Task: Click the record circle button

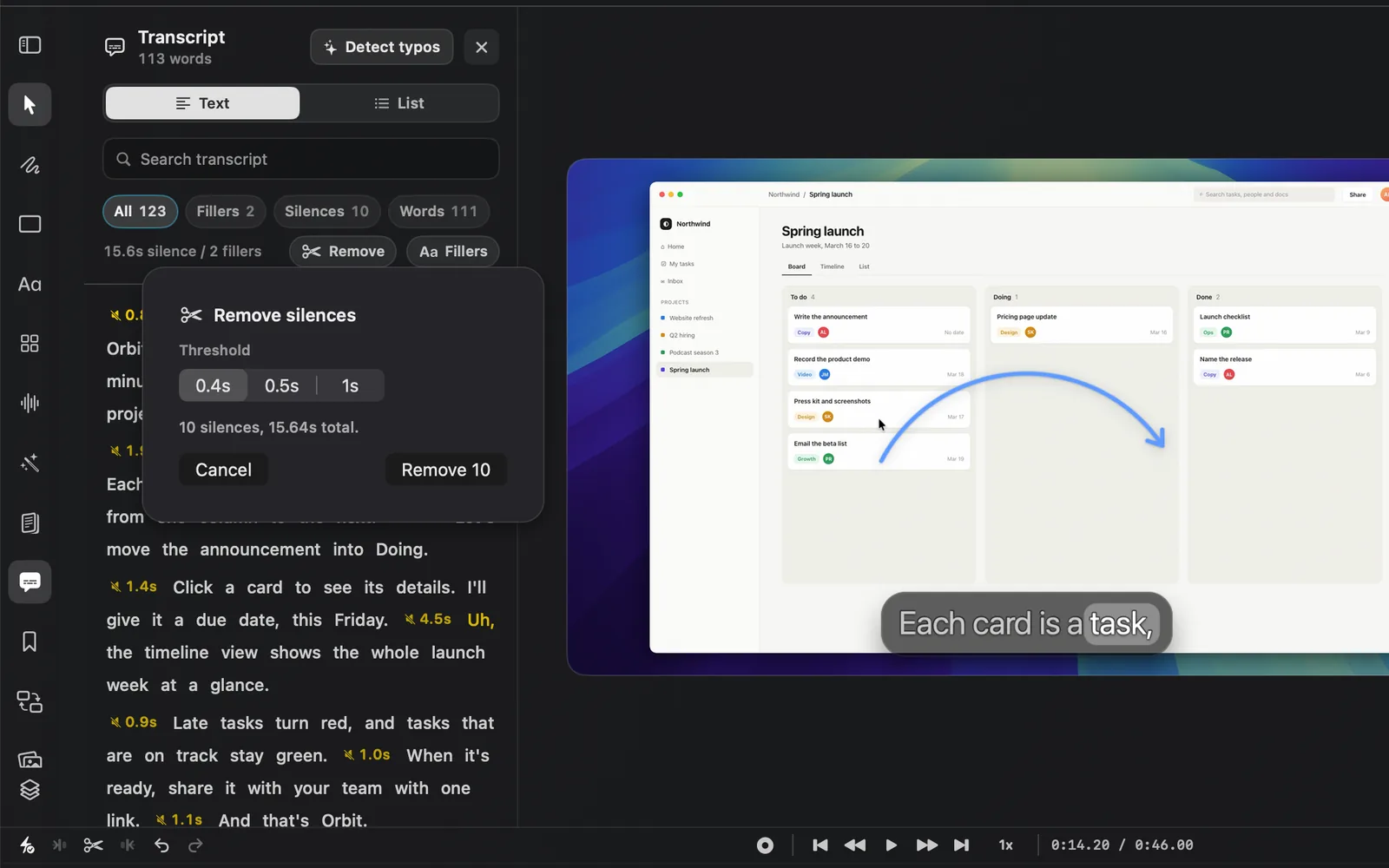Action: coord(765,845)
